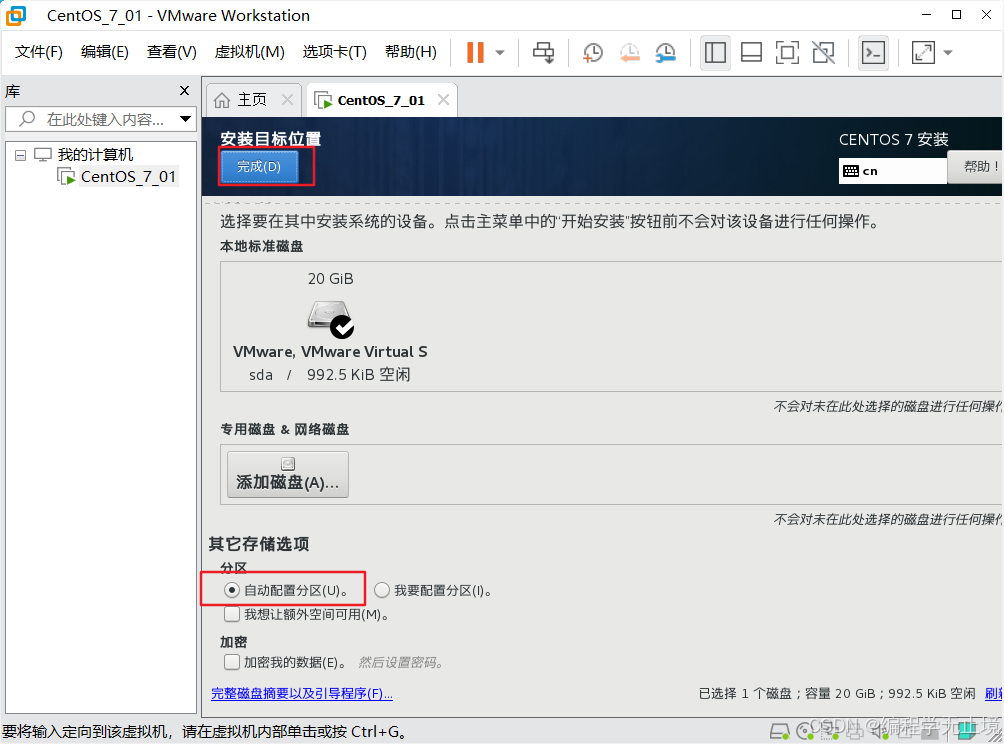Send Ctrl+Alt+Del to the virtual machine
1004x744 pixels.
pos(544,53)
